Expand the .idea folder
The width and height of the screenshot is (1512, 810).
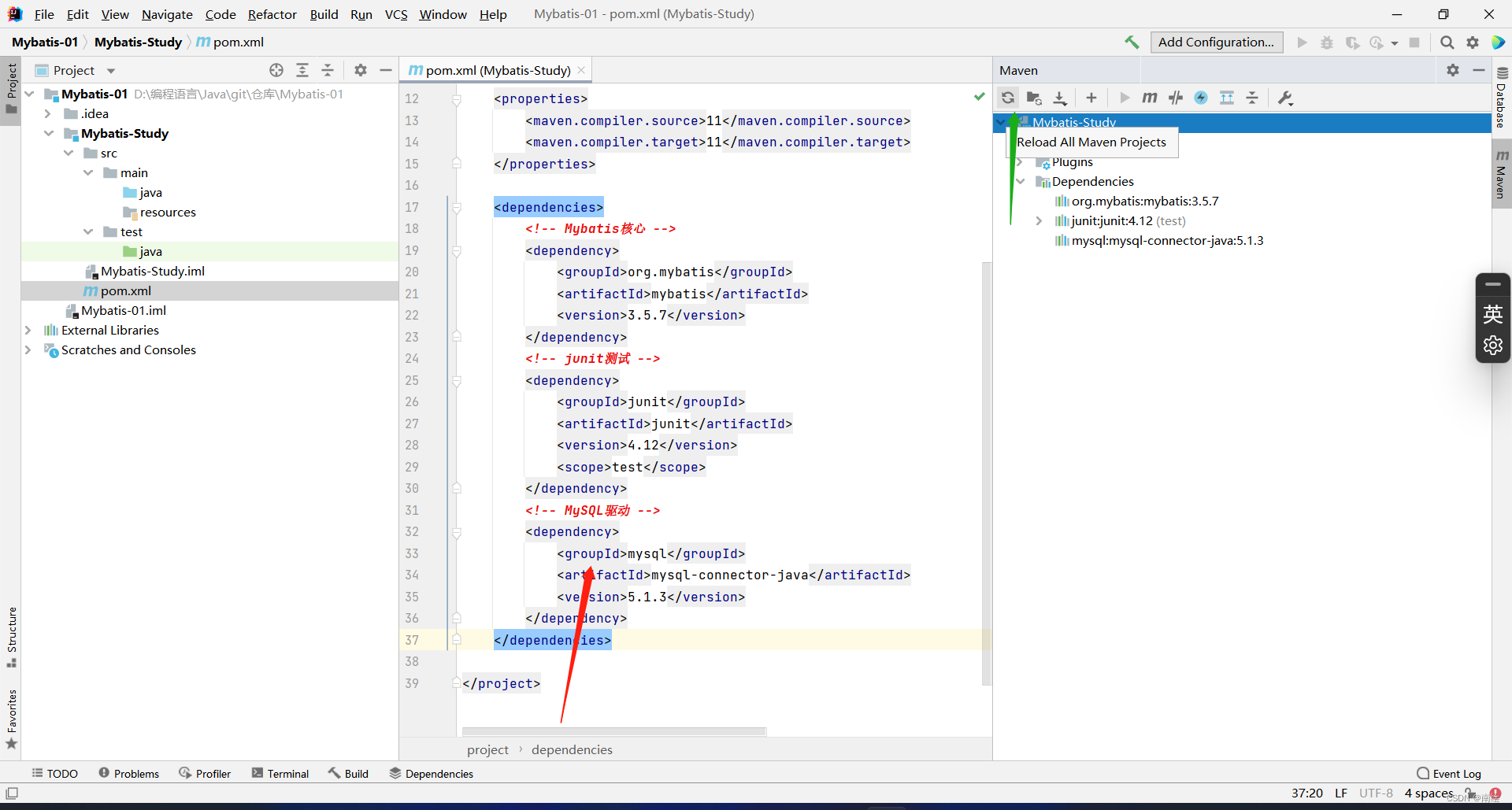point(48,113)
